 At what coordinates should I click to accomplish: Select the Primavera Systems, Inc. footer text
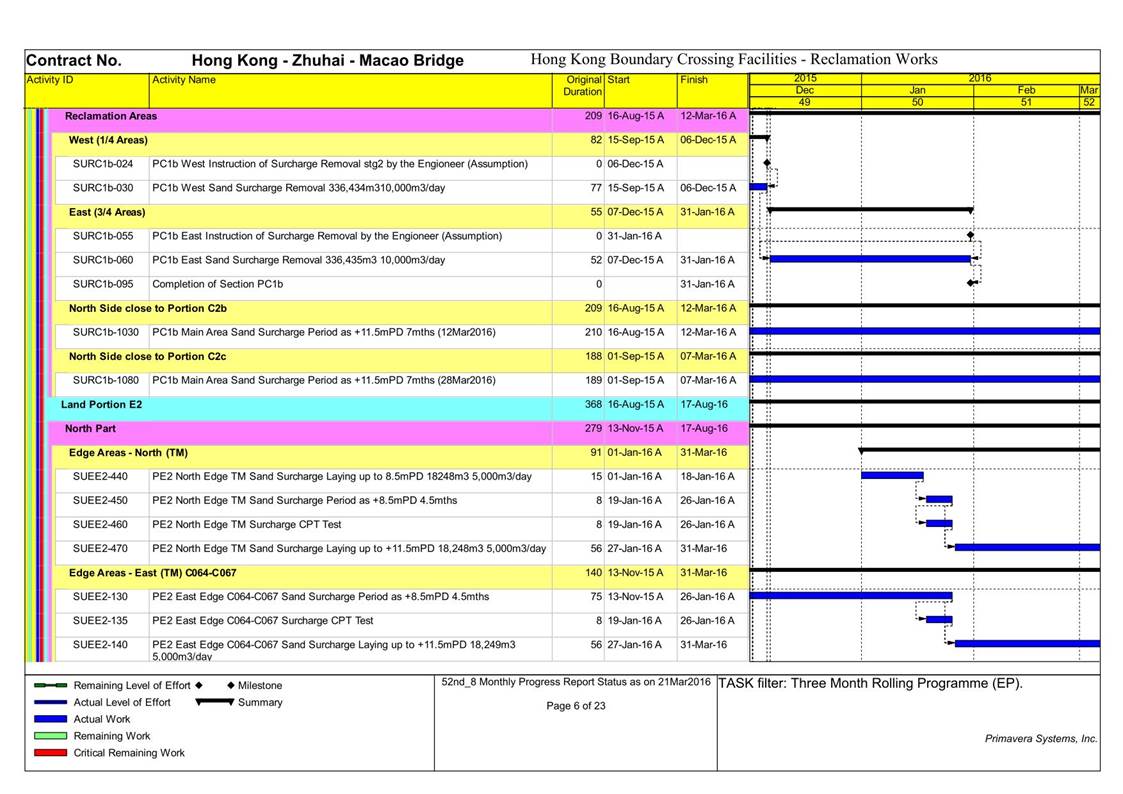pos(1041,739)
